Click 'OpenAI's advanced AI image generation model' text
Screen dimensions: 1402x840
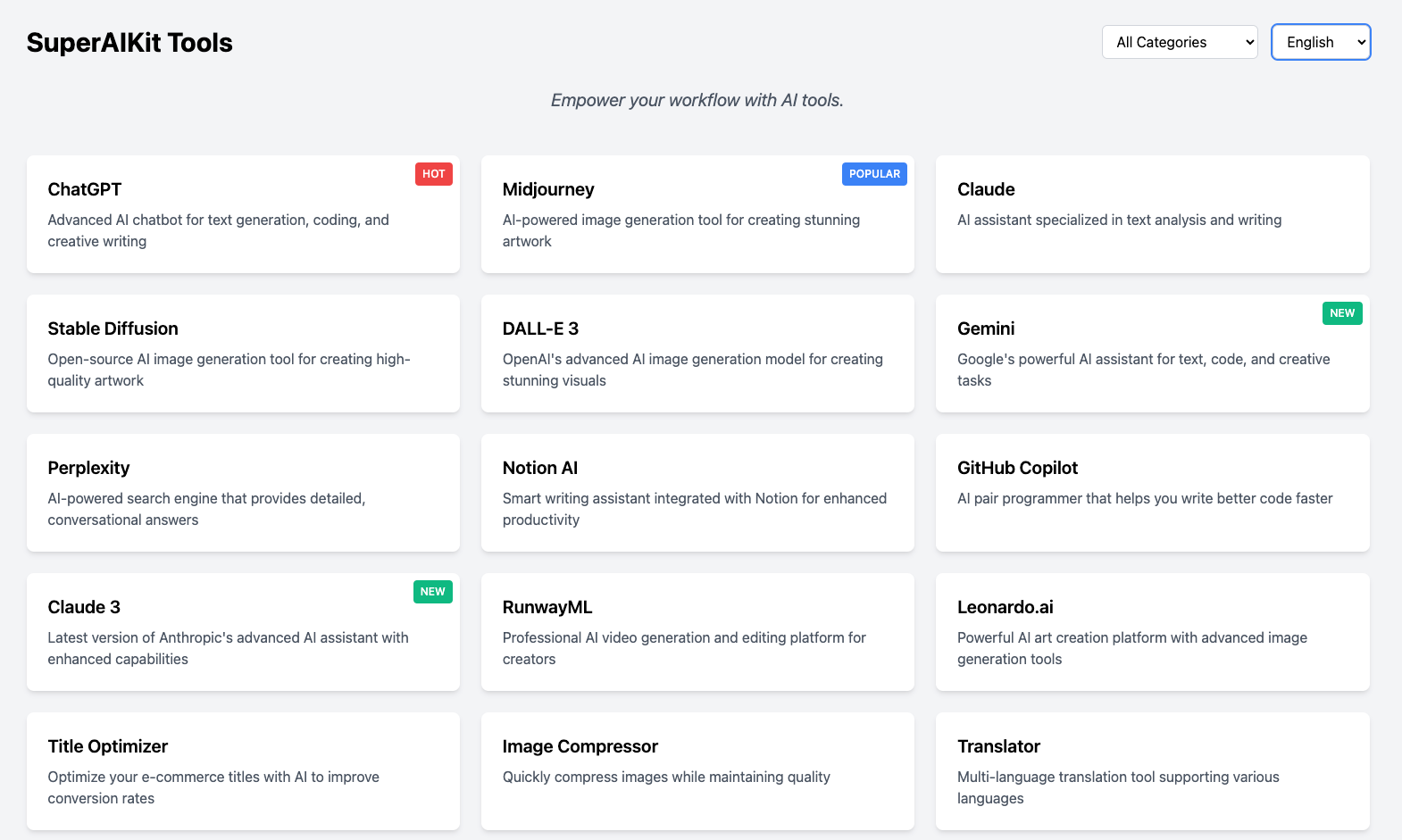click(693, 370)
